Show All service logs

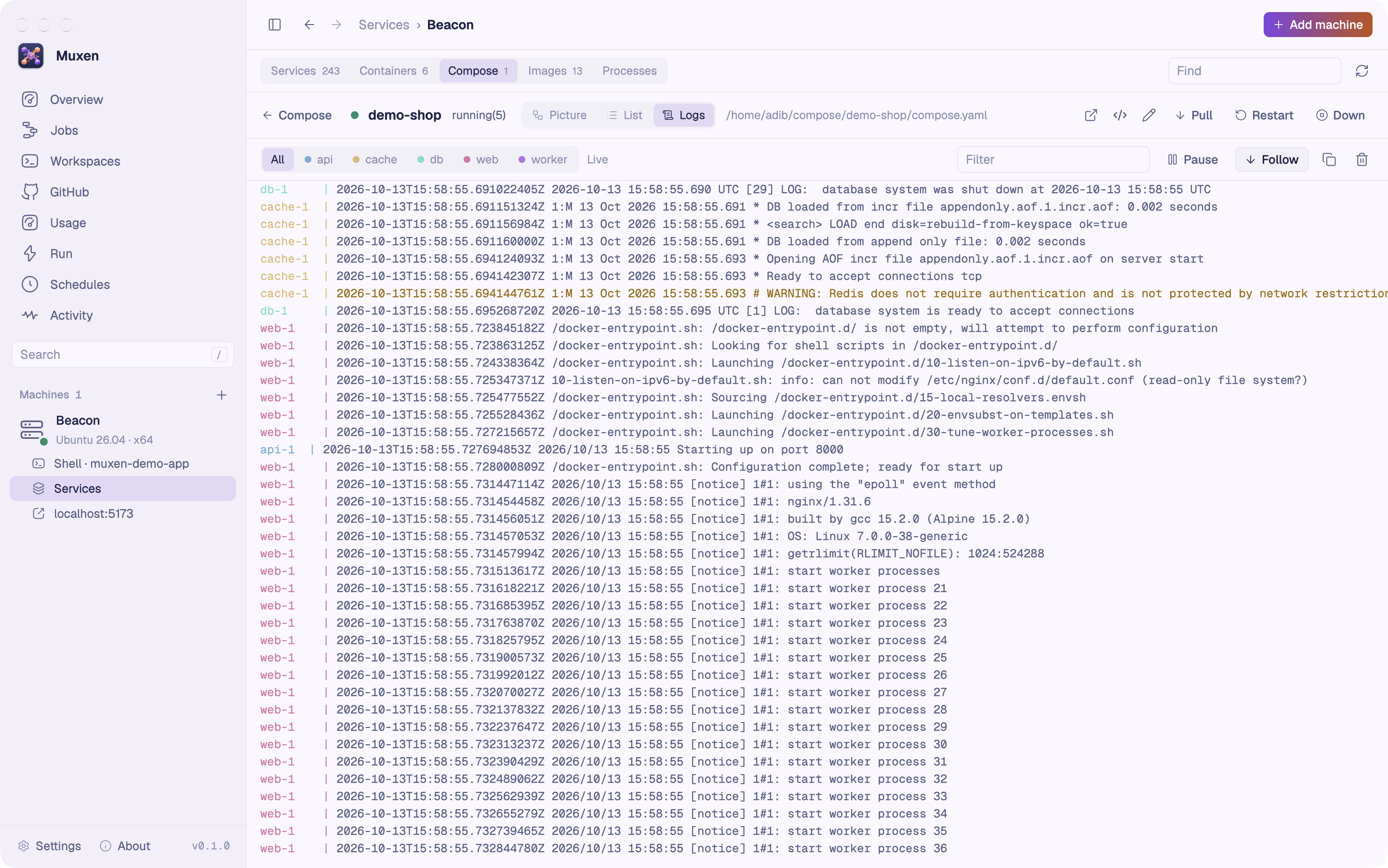coord(278,159)
